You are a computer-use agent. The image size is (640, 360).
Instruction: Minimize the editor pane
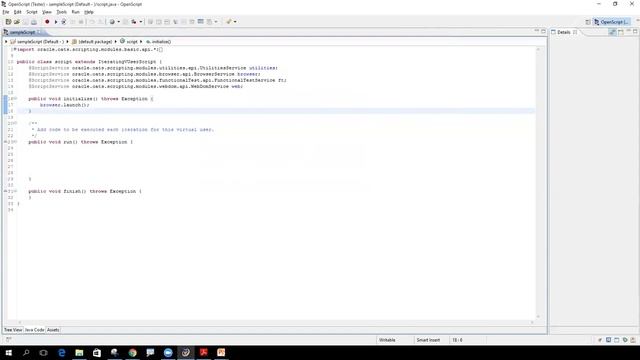tap(537, 31)
